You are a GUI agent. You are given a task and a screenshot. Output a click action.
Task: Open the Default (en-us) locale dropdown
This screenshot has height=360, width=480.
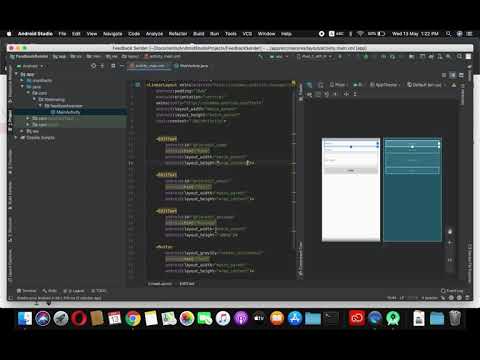coord(427,85)
